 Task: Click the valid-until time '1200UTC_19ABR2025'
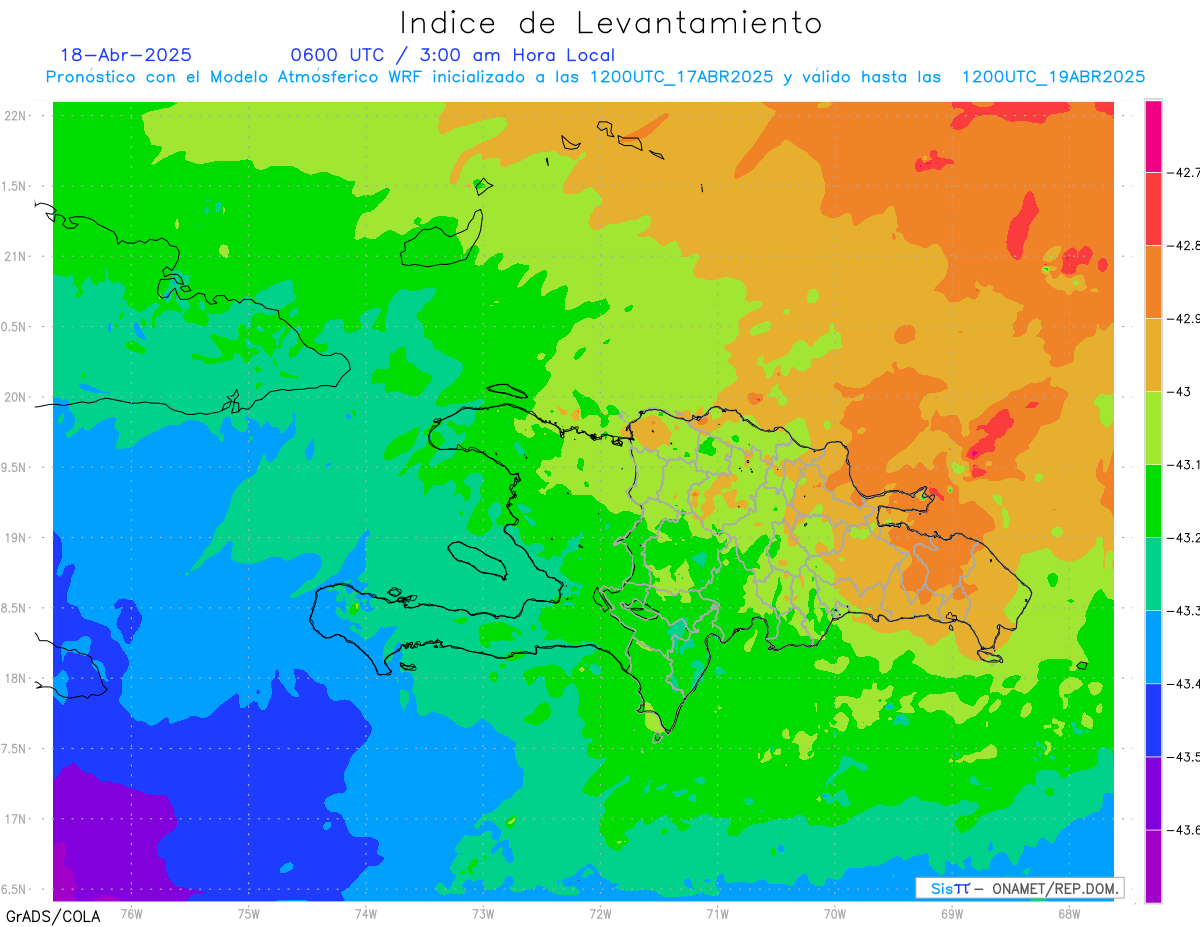pyautogui.click(x=1053, y=77)
